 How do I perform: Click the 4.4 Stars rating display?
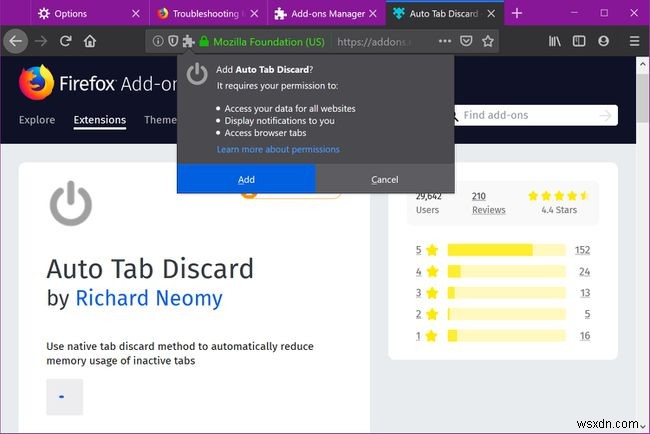[558, 203]
